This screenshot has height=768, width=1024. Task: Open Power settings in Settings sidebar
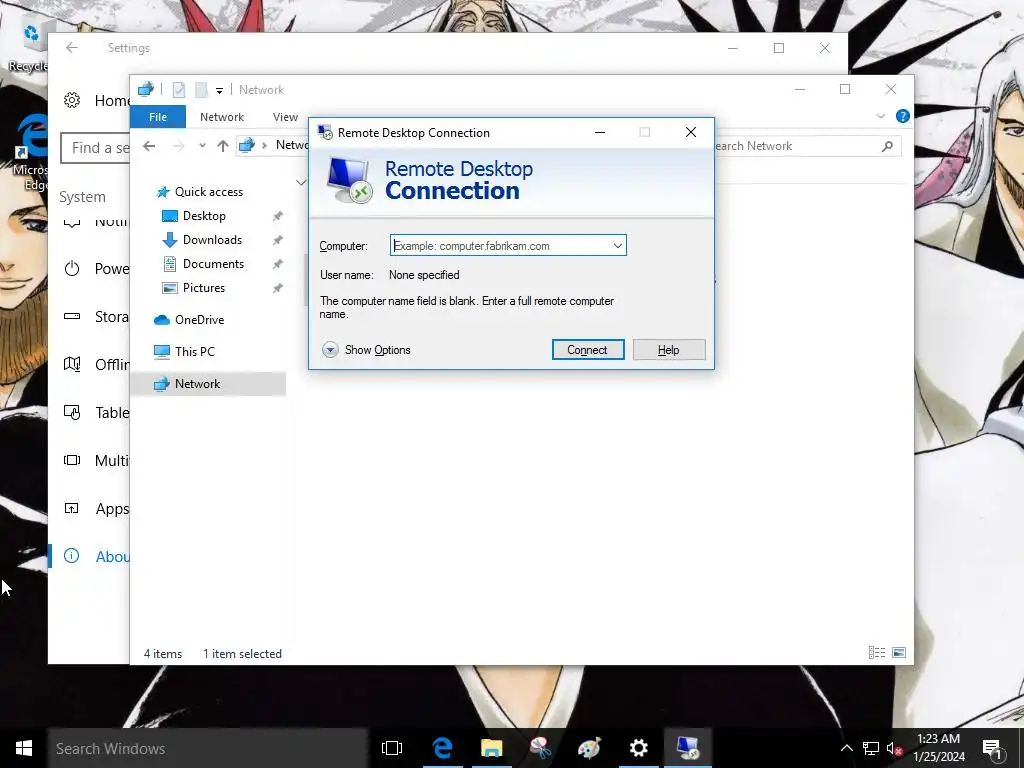click(97, 269)
